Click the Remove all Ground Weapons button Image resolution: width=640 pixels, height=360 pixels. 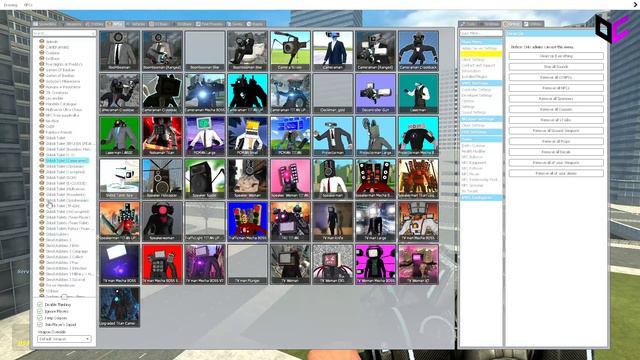(x=556, y=131)
